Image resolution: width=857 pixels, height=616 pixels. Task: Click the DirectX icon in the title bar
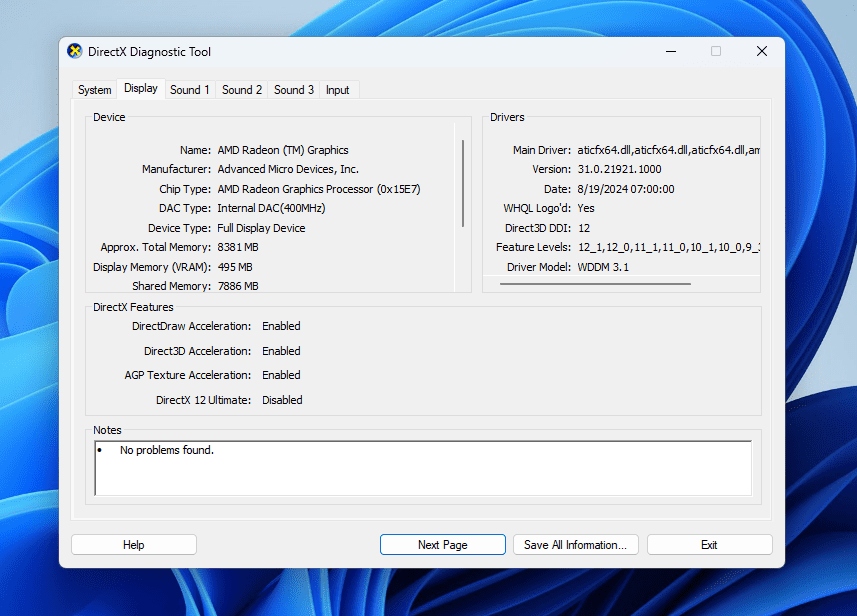point(73,51)
